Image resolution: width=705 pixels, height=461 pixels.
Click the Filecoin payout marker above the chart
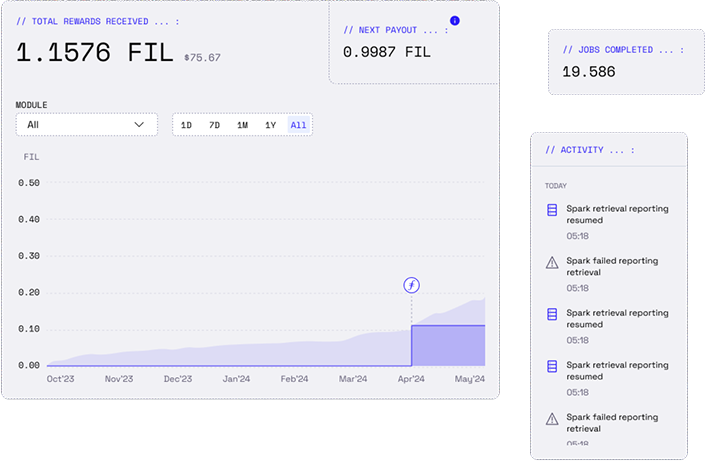pos(411,286)
